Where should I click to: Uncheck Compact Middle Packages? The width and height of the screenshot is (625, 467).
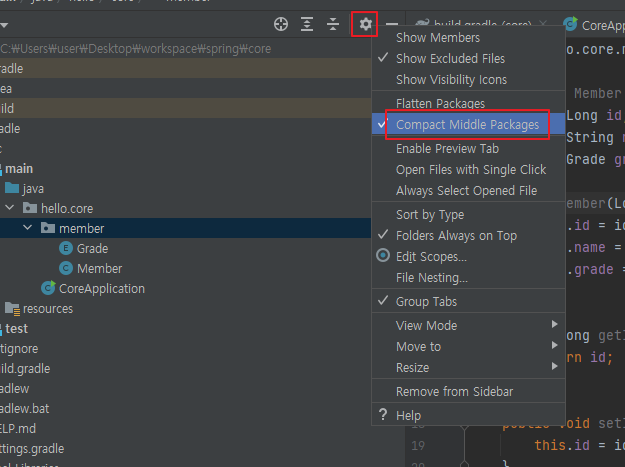coord(468,125)
